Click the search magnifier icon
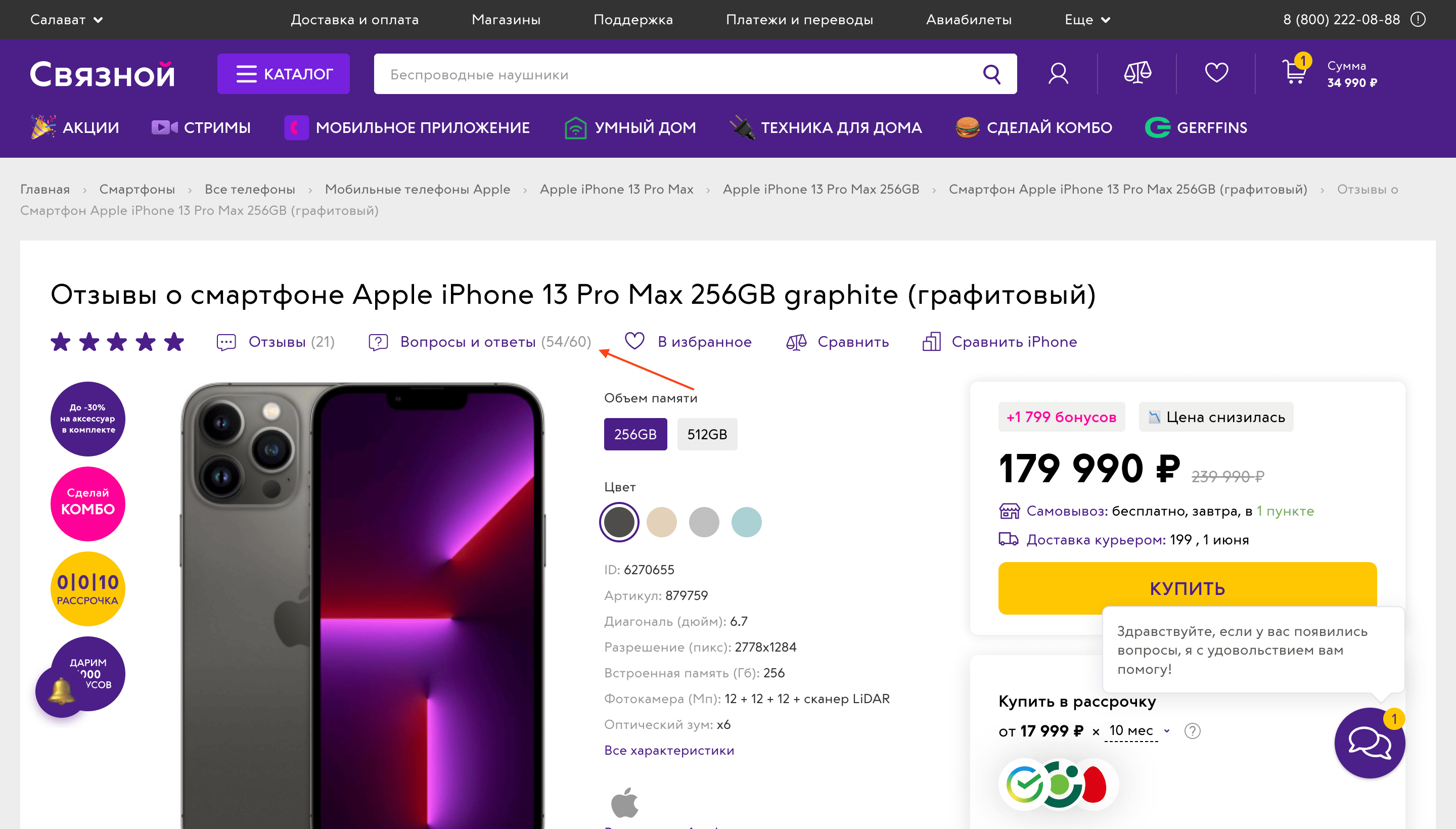Screen dimensions: 1456x829 [991, 74]
